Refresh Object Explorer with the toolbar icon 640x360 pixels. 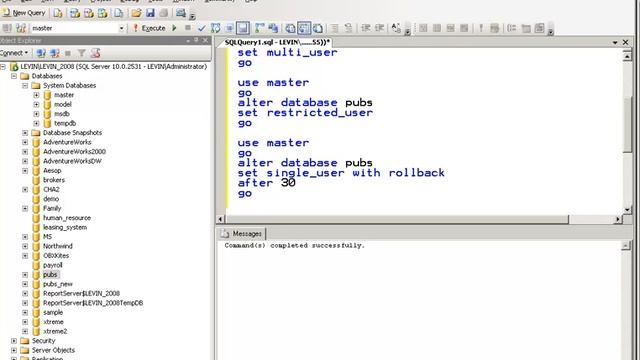coord(96,53)
